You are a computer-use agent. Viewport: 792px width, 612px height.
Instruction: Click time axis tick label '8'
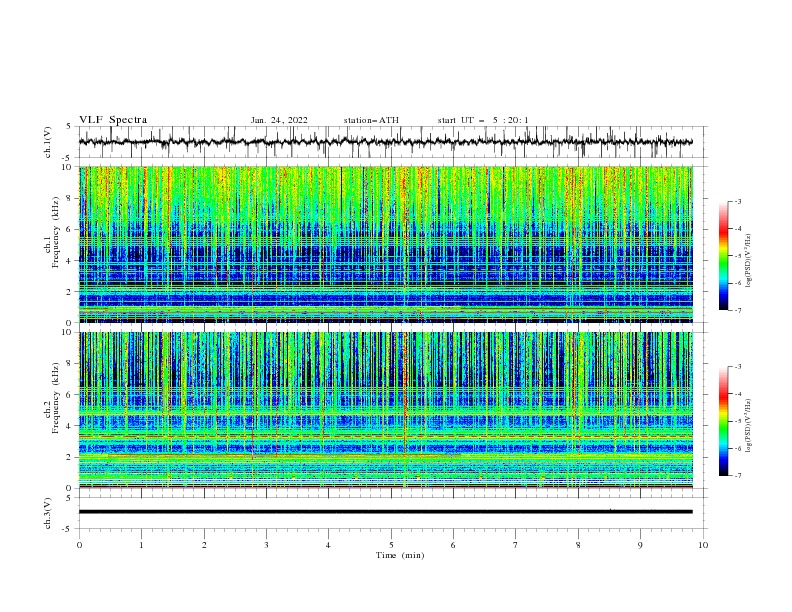pos(578,545)
